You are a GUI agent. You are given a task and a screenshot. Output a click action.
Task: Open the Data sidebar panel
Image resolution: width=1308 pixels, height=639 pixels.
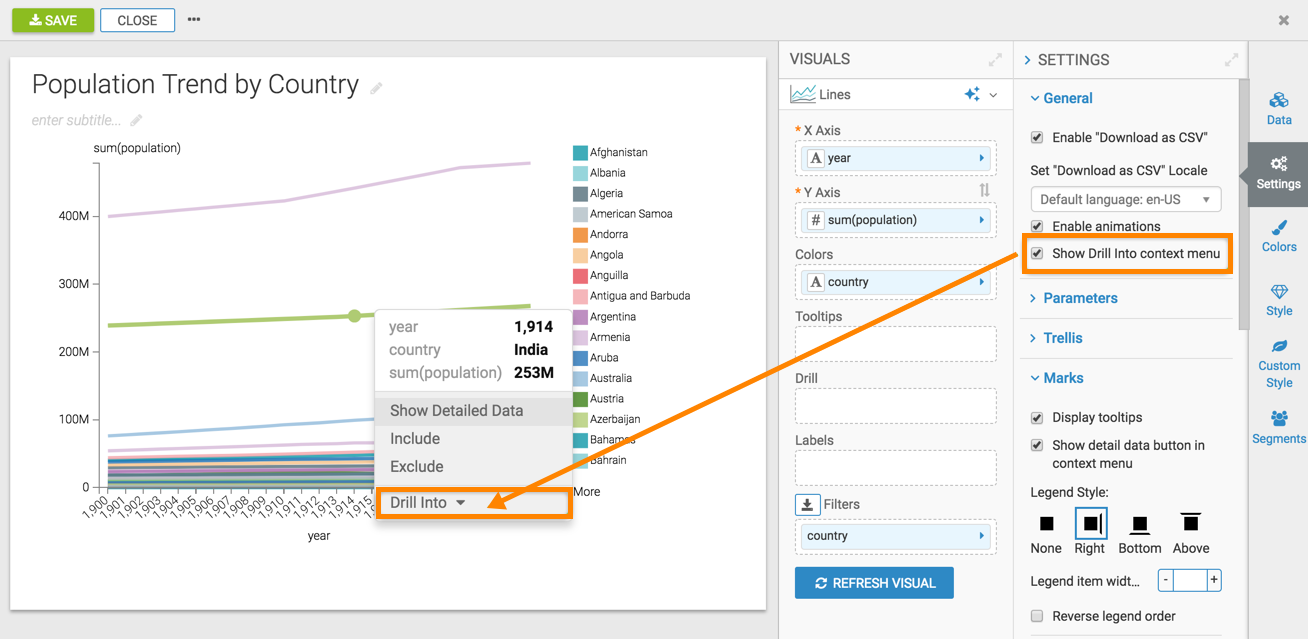tap(1278, 108)
